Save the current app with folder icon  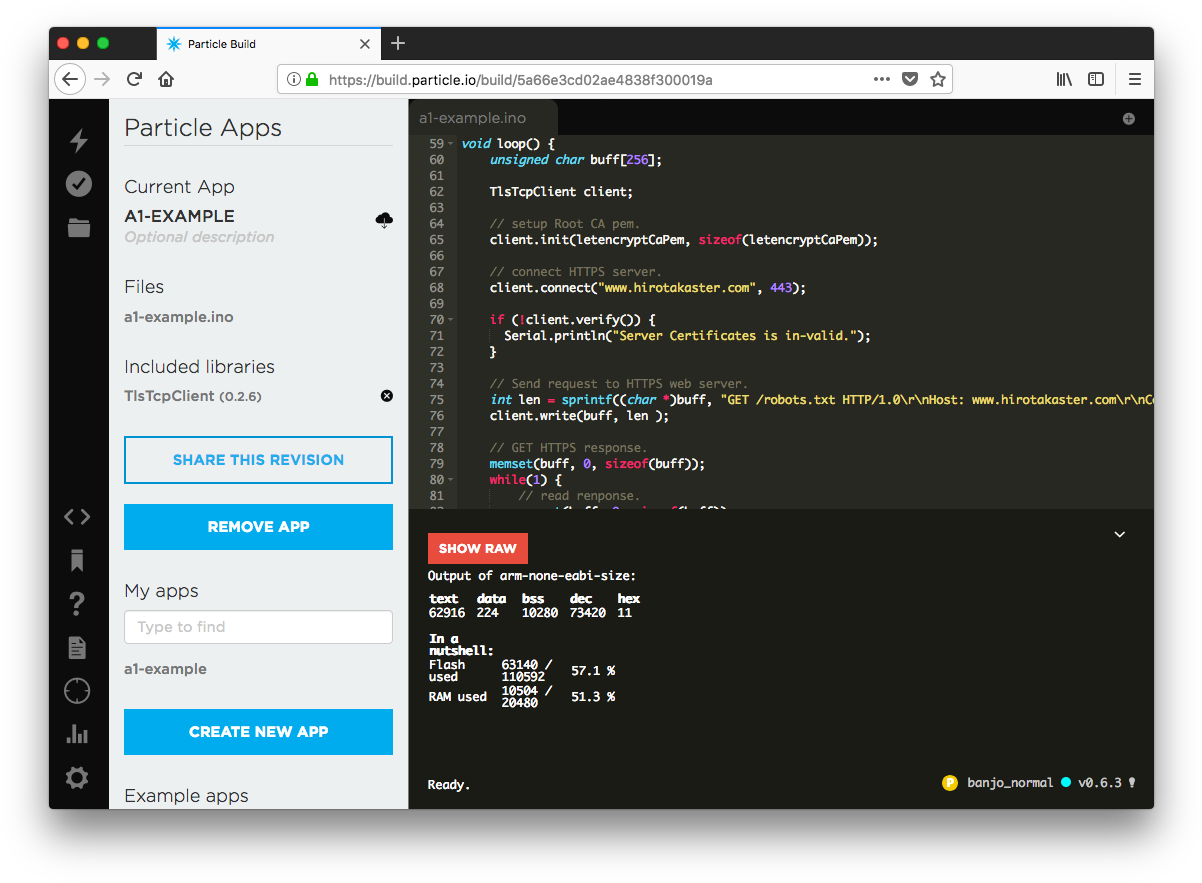point(78,227)
